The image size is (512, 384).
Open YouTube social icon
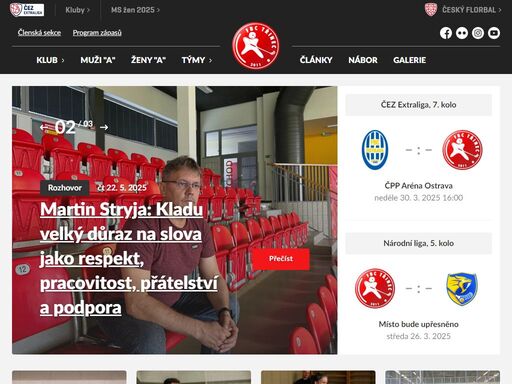pos(494,33)
